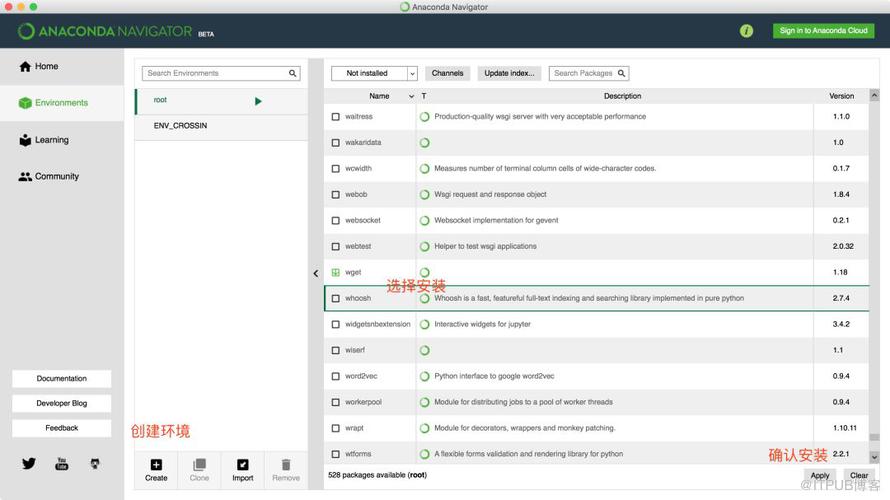Open the Documentation link
This screenshot has width=890, height=500.
click(62, 379)
